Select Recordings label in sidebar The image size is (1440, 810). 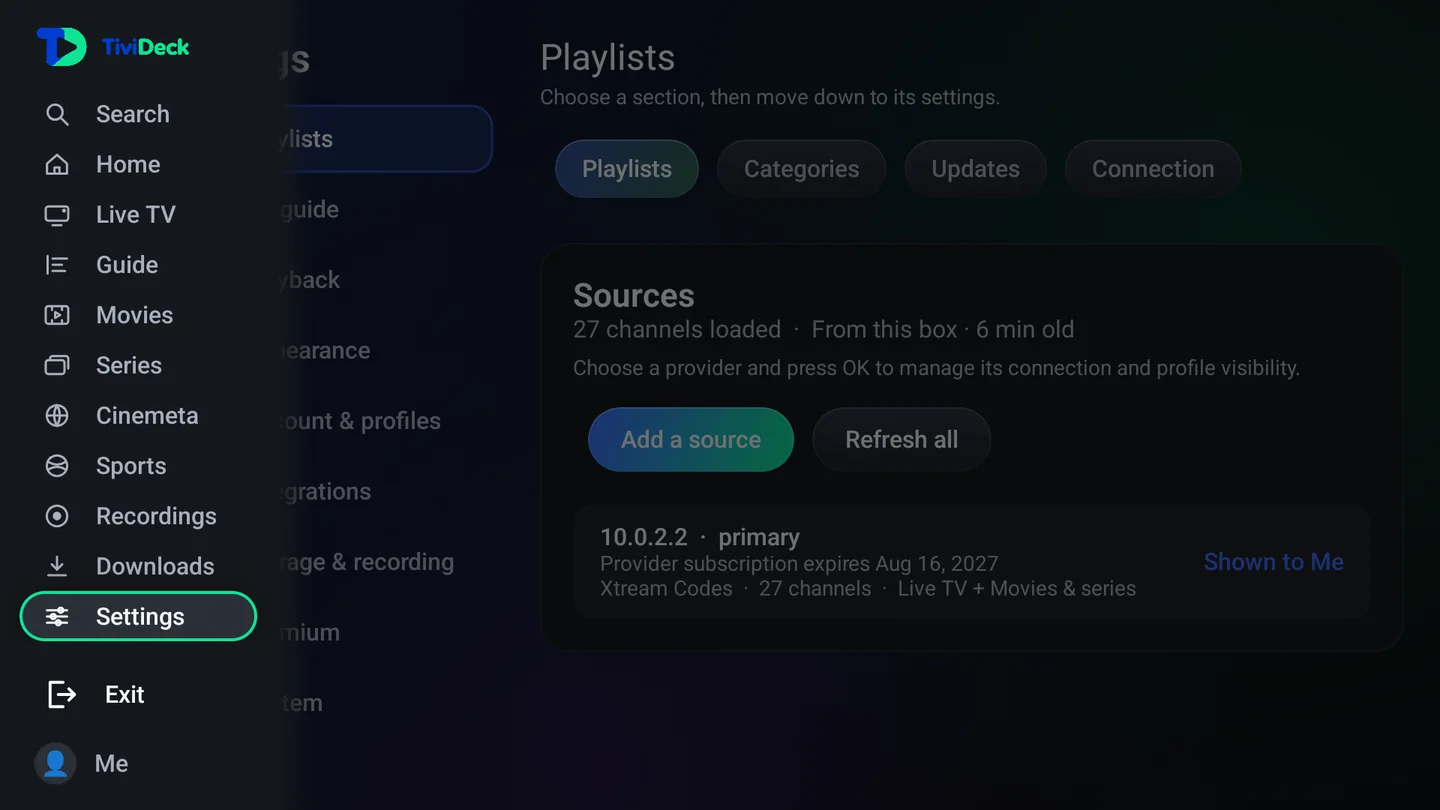pyautogui.click(x=156, y=516)
